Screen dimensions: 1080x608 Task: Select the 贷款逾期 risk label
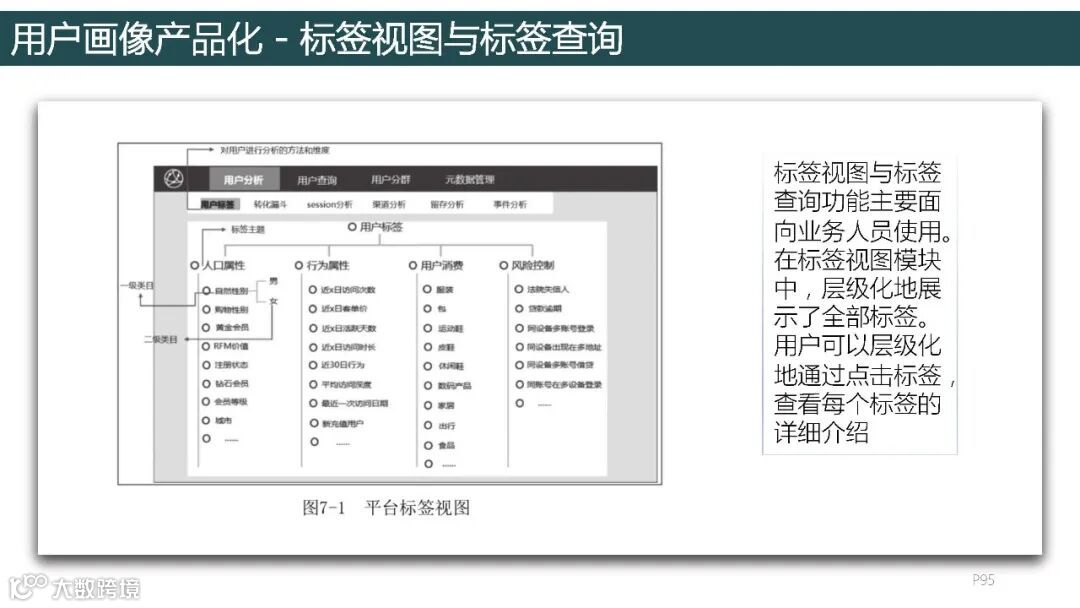click(x=538, y=308)
